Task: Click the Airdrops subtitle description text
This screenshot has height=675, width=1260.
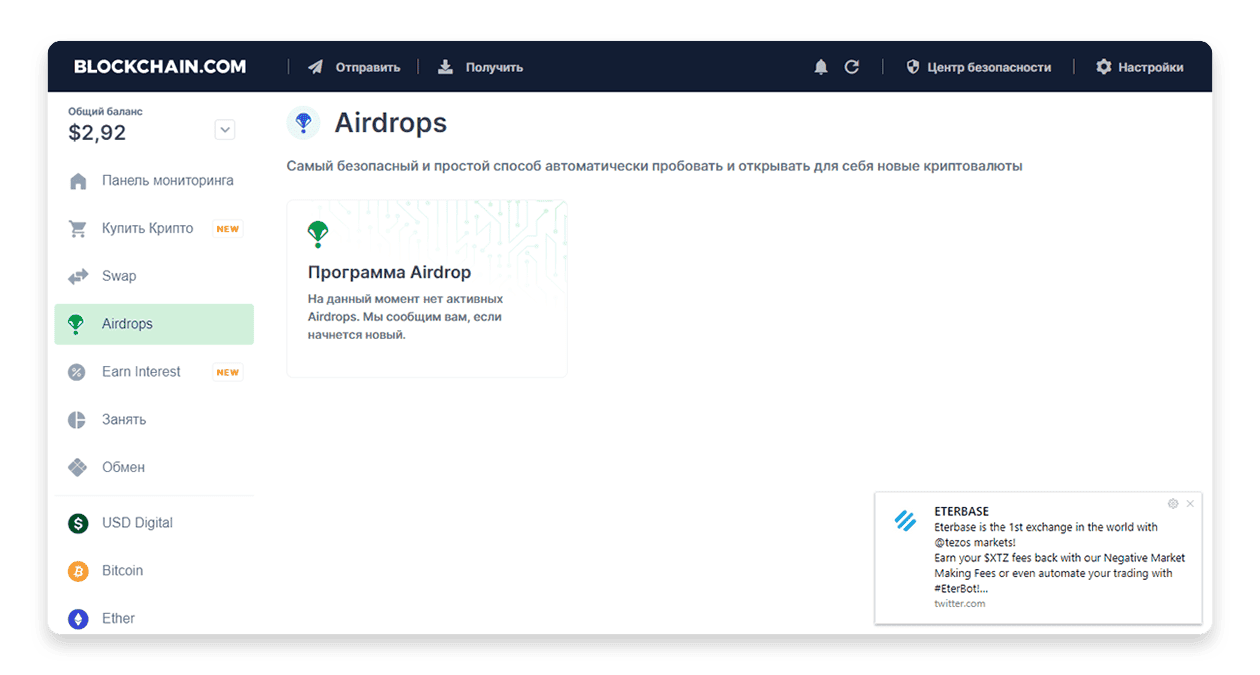Action: (x=654, y=166)
